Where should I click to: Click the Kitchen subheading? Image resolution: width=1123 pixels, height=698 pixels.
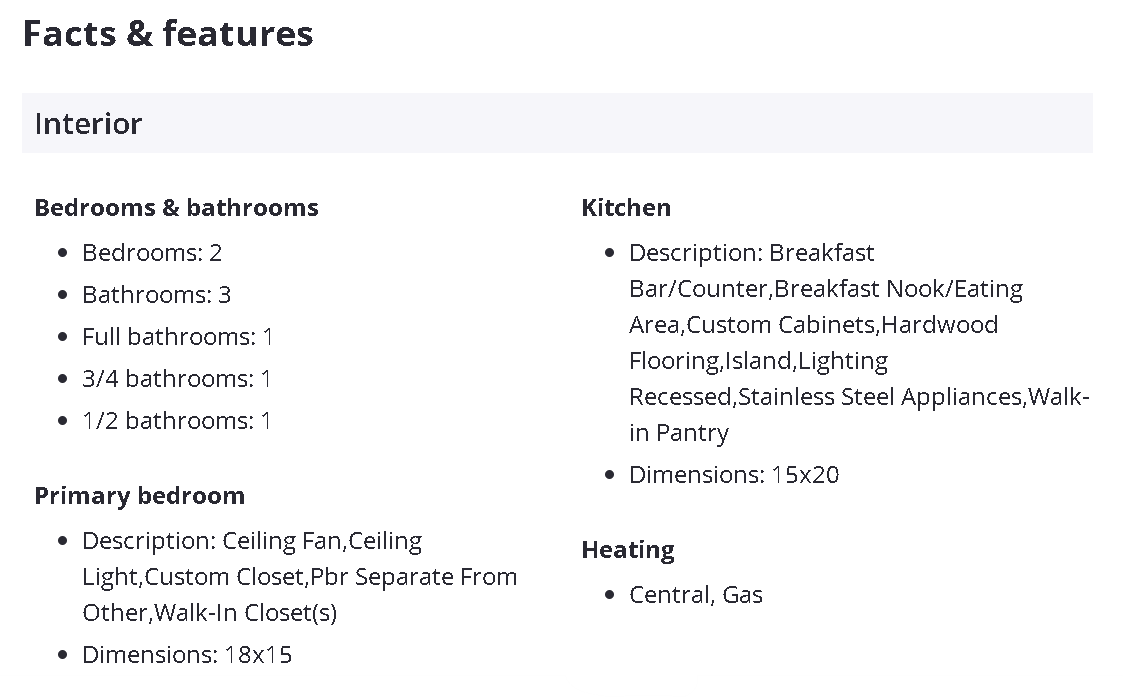click(x=626, y=207)
